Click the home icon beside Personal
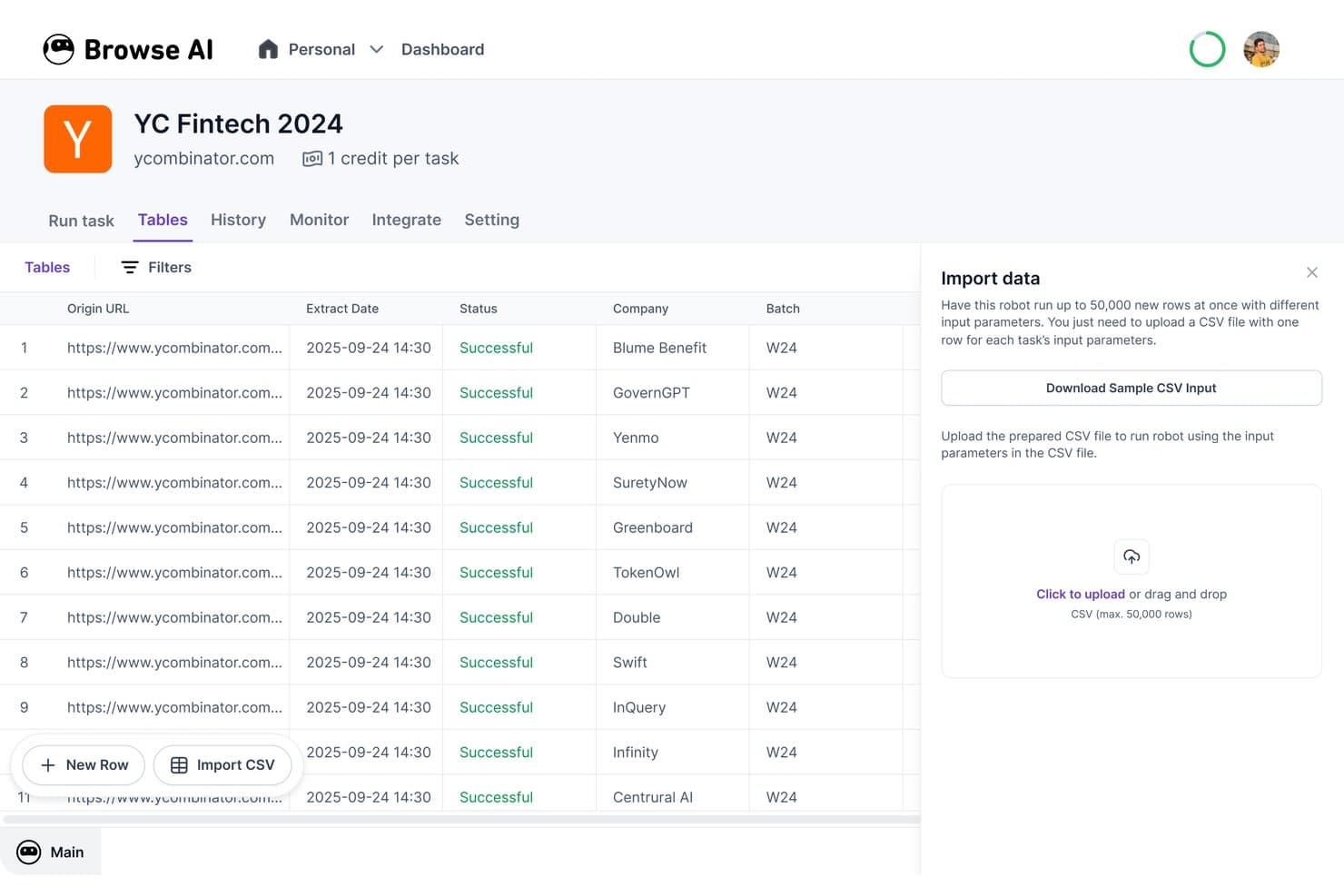1344x896 pixels. coord(268,49)
